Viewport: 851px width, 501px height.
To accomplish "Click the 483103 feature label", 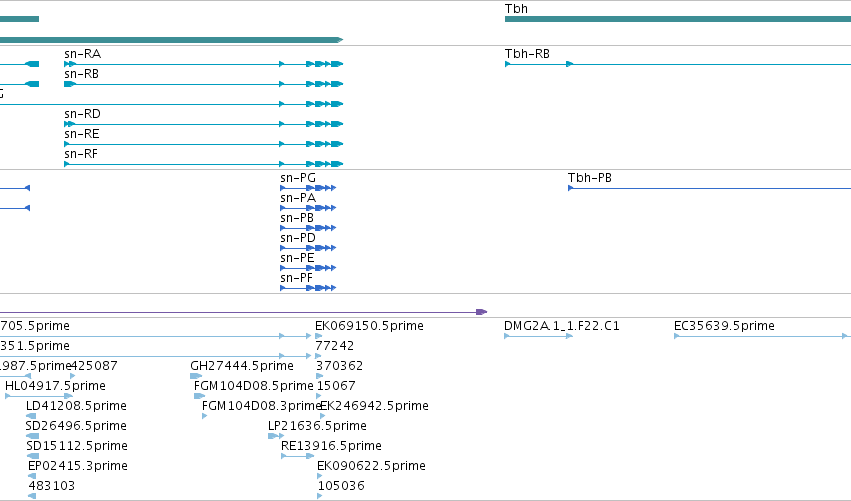I will [52, 486].
